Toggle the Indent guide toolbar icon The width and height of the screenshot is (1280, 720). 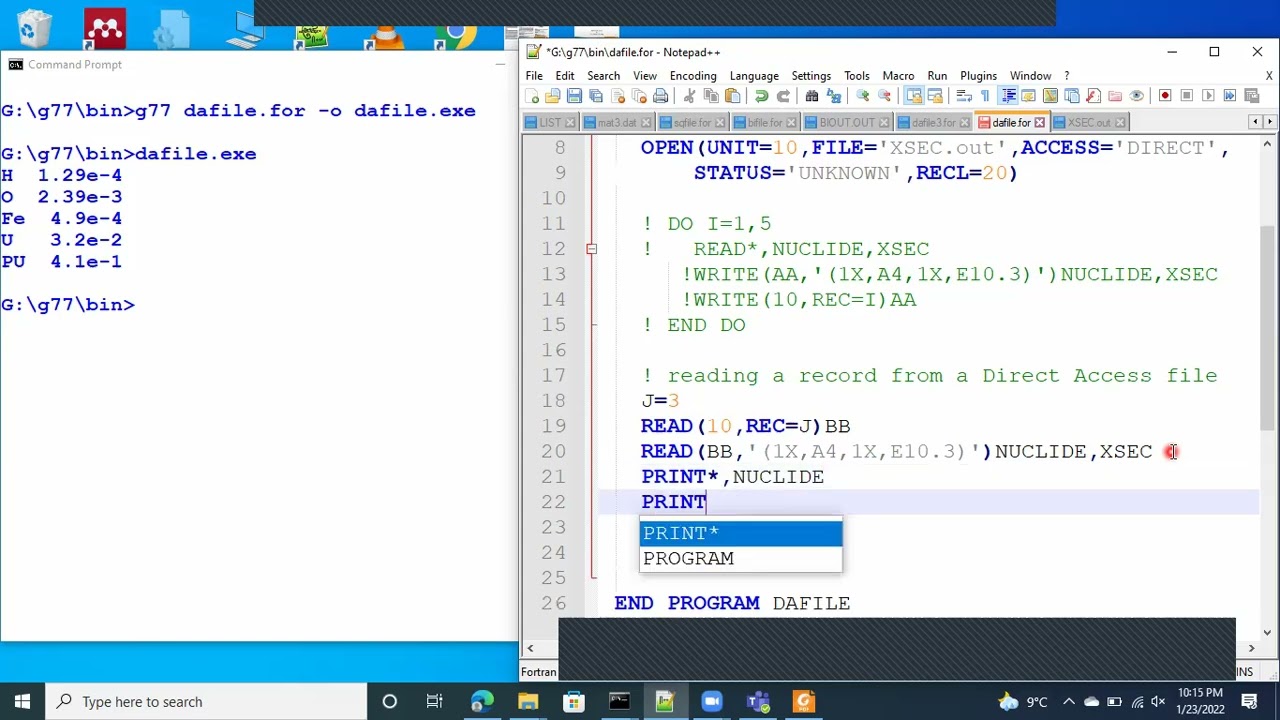coord(1009,96)
